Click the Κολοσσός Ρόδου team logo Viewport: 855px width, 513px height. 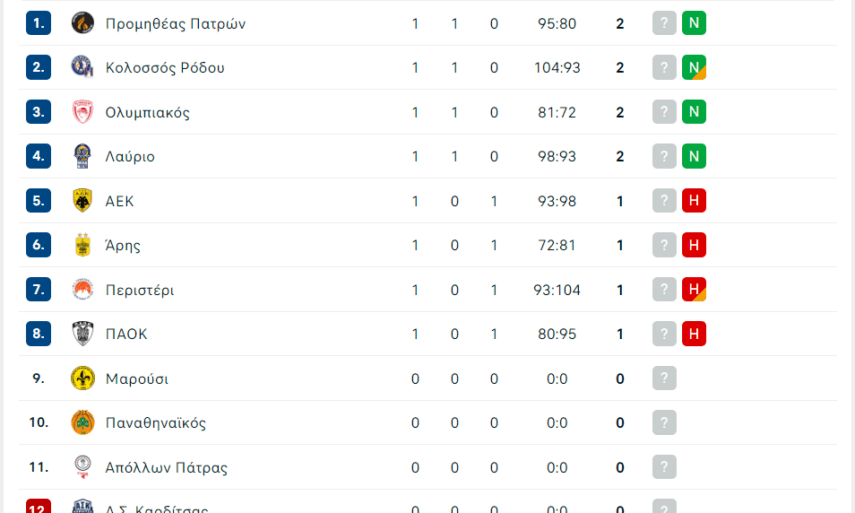pyautogui.click(x=83, y=68)
